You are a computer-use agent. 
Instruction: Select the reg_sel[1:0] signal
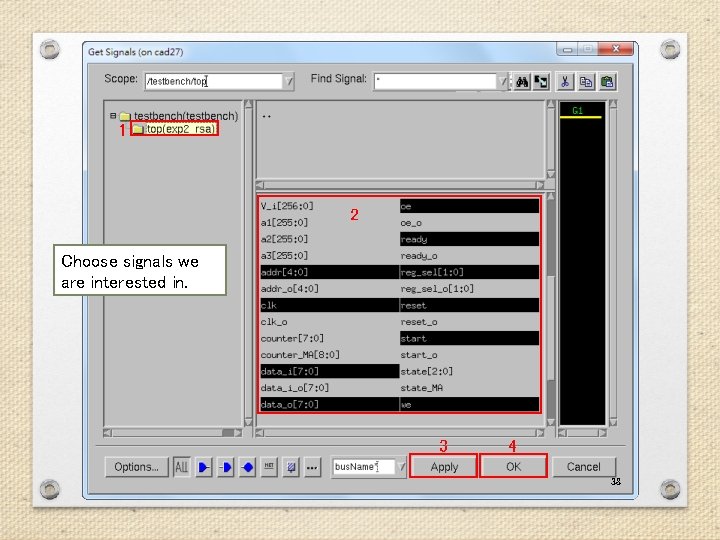click(469, 272)
